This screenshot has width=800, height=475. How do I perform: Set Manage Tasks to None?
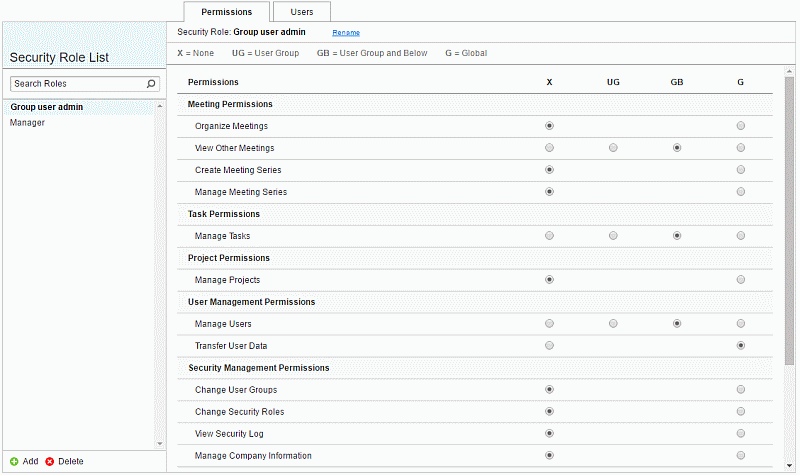549,236
